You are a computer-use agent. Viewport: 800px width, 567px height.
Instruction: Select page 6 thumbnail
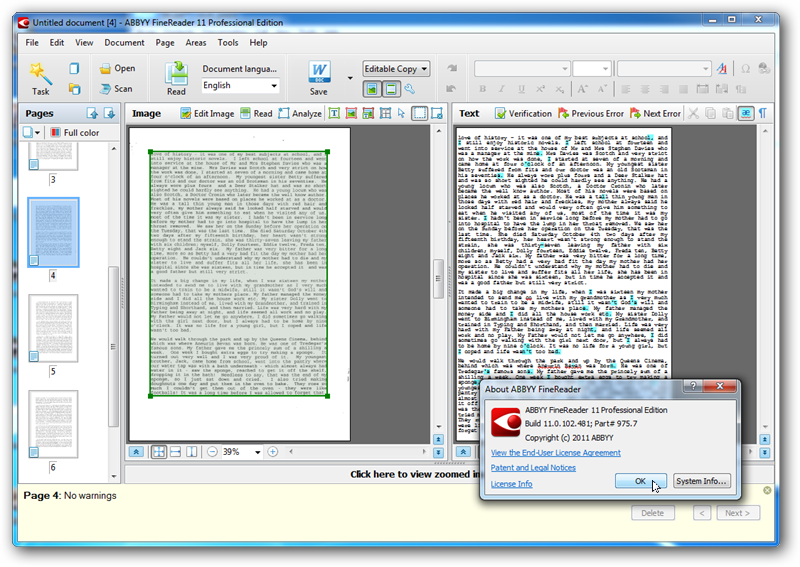(53, 424)
